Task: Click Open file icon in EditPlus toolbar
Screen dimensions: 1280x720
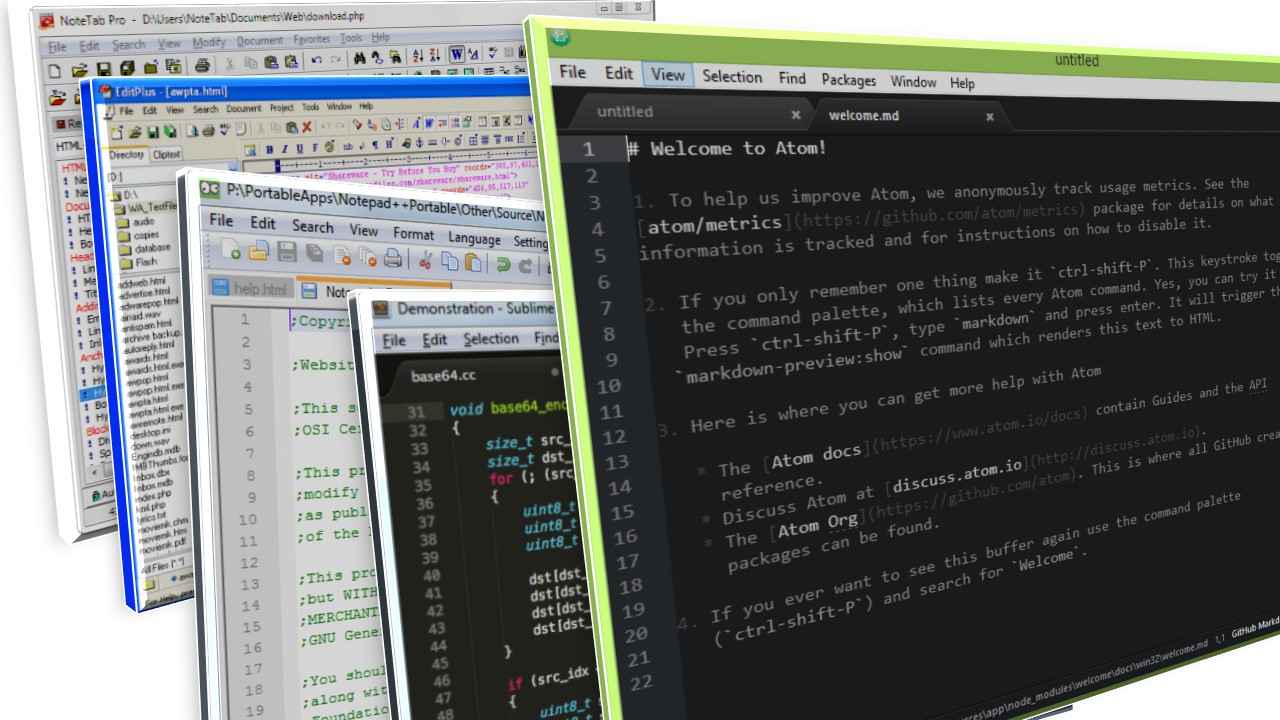Action: pyautogui.click(x=136, y=132)
